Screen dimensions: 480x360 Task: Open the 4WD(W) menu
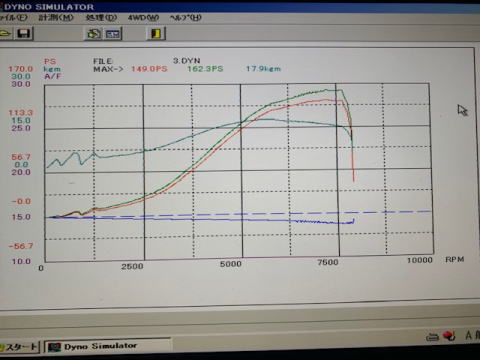coord(143,17)
